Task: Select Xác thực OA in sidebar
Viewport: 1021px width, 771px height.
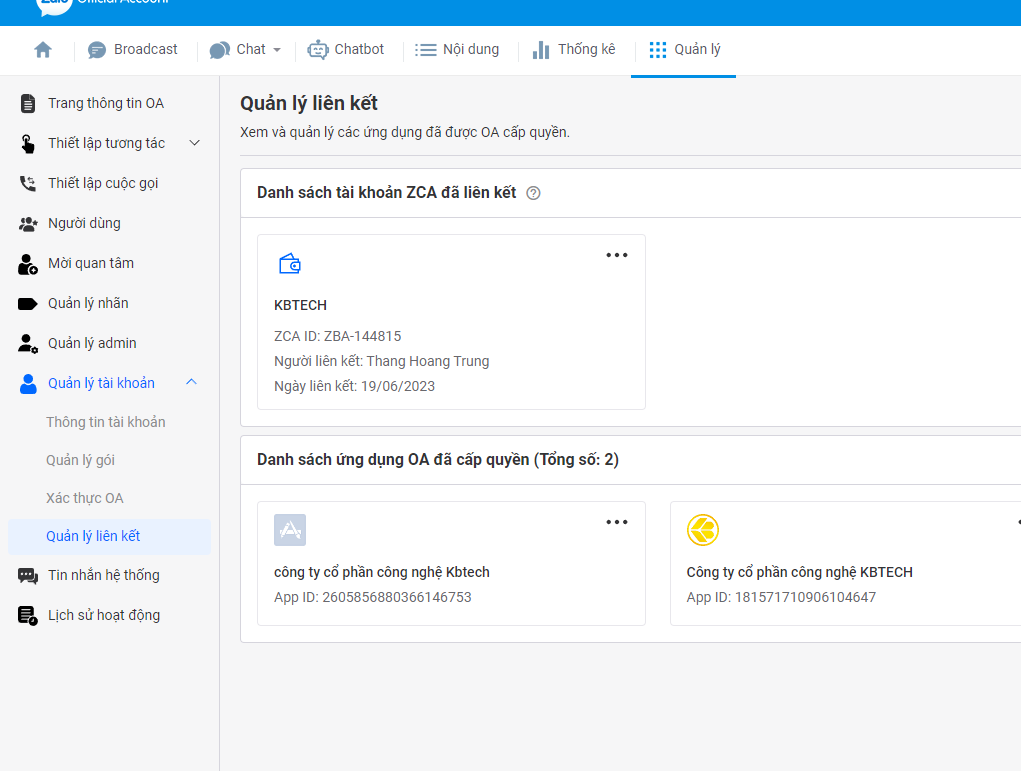Action: click(x=85, y=498)
